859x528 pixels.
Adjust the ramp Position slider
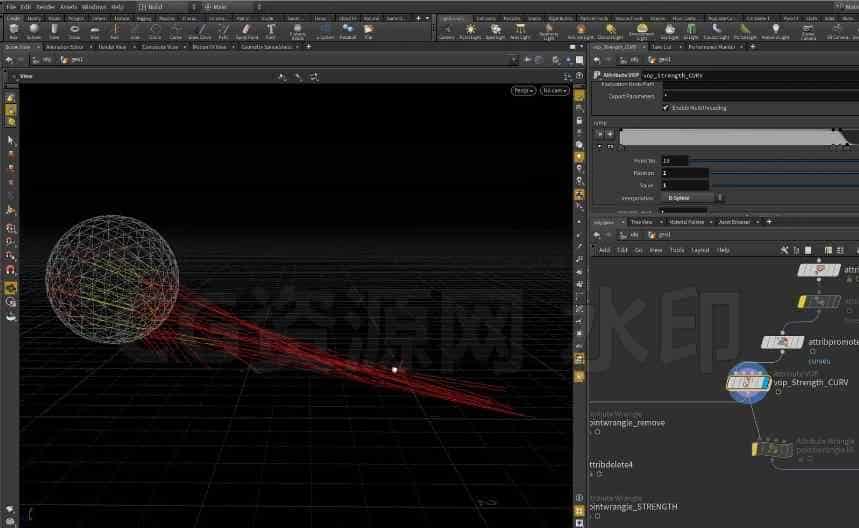pos(785,173)
